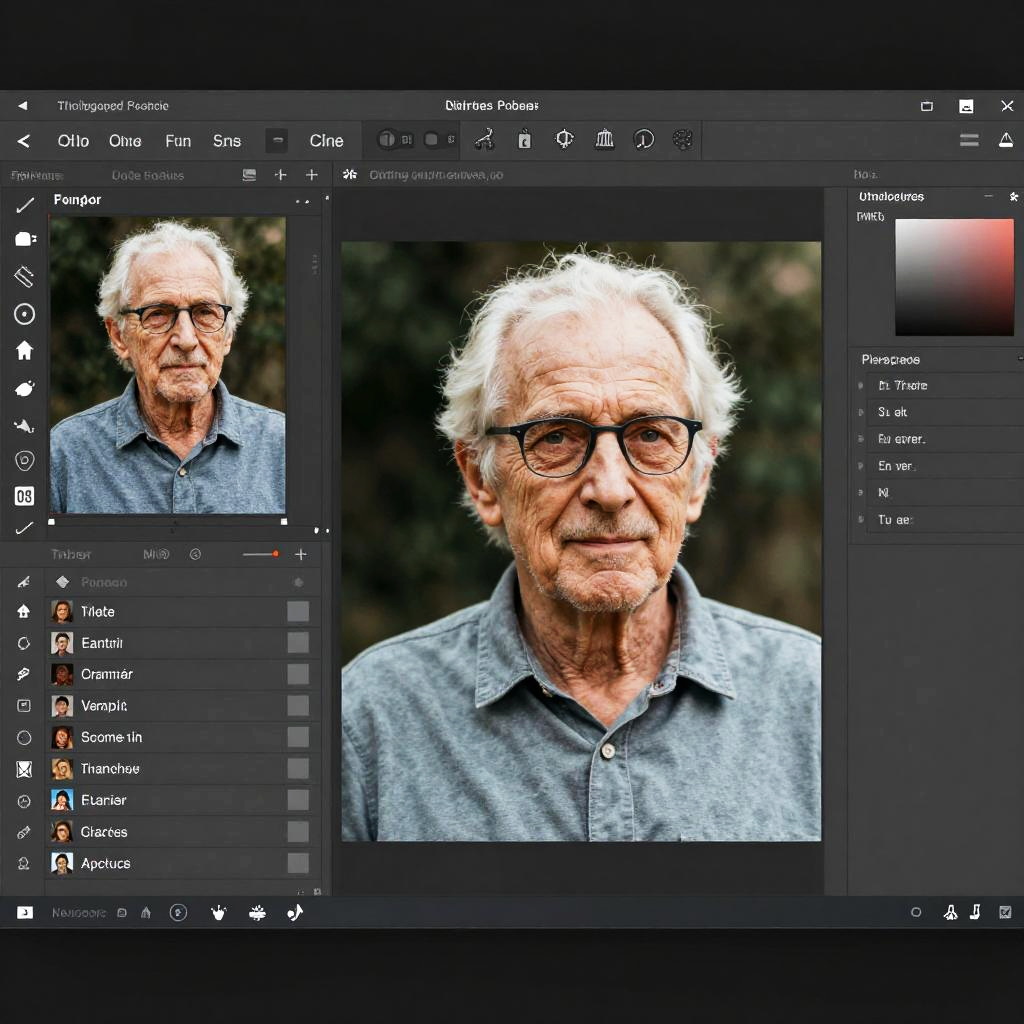
Task: Pick a color in the red gradient picker
Action: [954, 277]
